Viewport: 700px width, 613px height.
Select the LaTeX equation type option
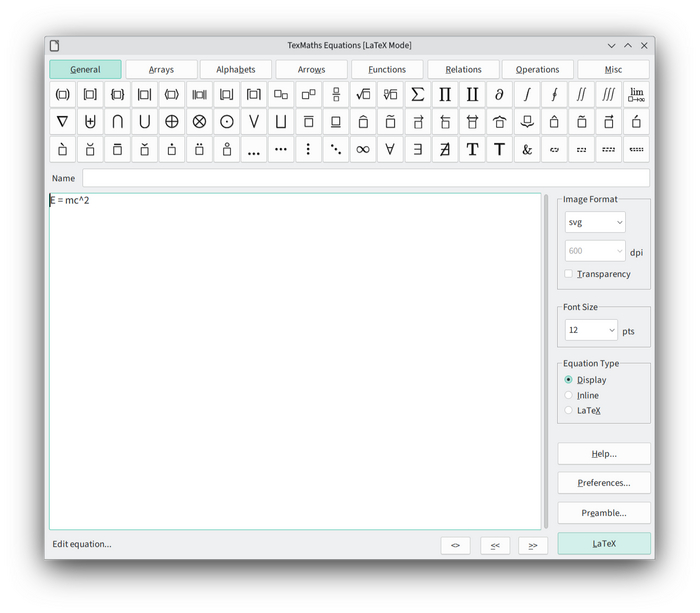(x=569, y=410)
